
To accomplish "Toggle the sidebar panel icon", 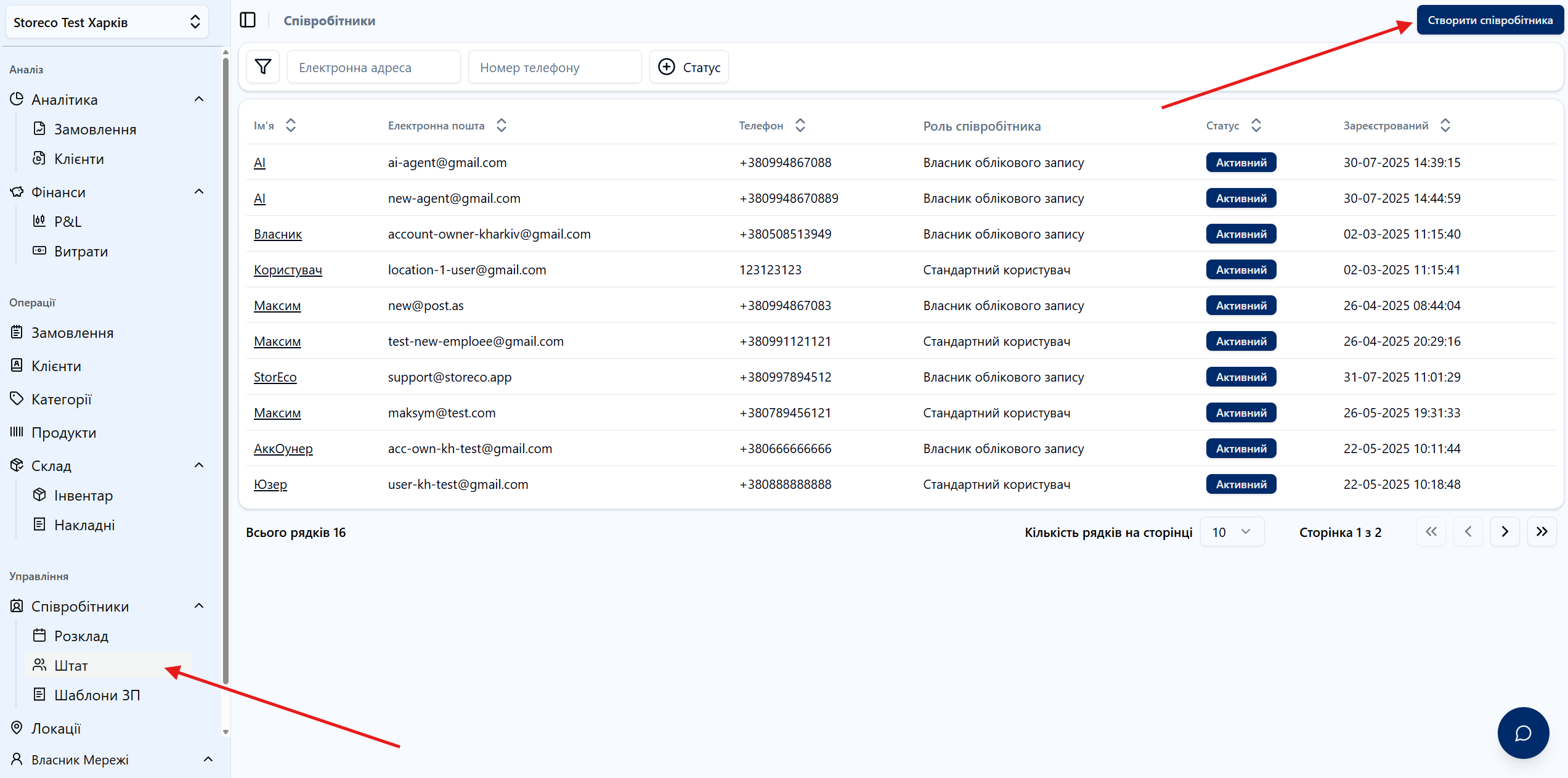I will (x=248, y=20).
